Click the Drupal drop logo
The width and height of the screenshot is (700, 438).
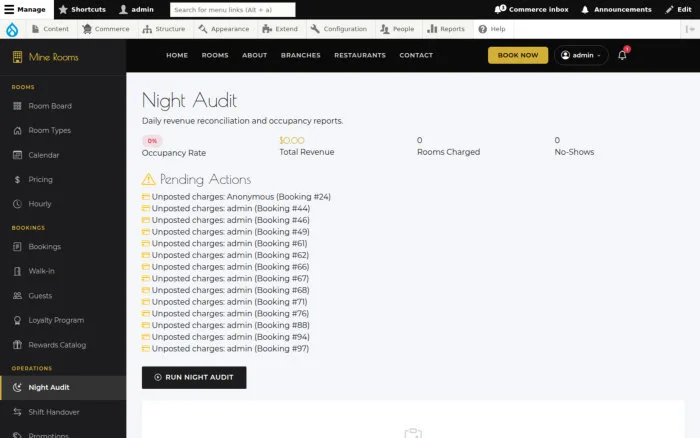(12, 29)
